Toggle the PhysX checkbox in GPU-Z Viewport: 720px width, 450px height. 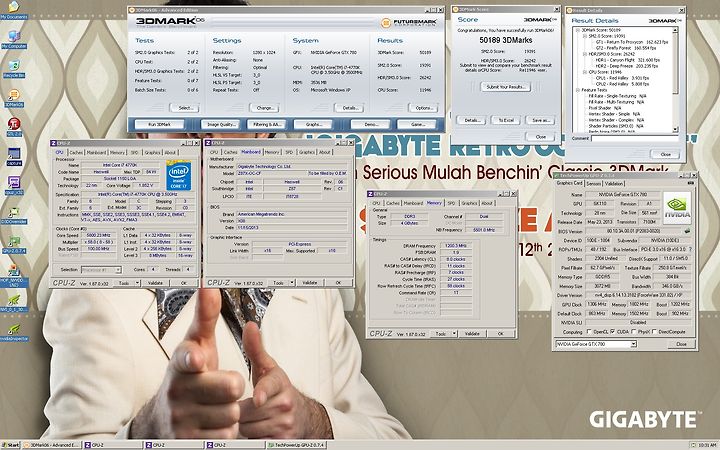click(x=634, y=332)
